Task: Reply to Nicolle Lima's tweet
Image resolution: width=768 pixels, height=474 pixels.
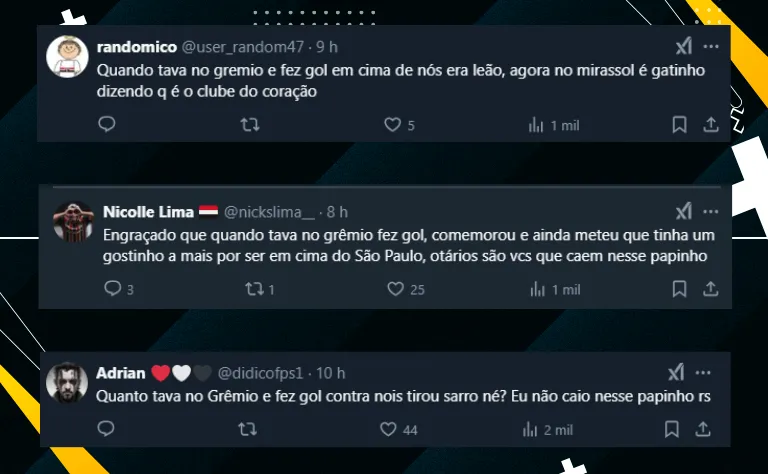Action: tap(119, 289)
